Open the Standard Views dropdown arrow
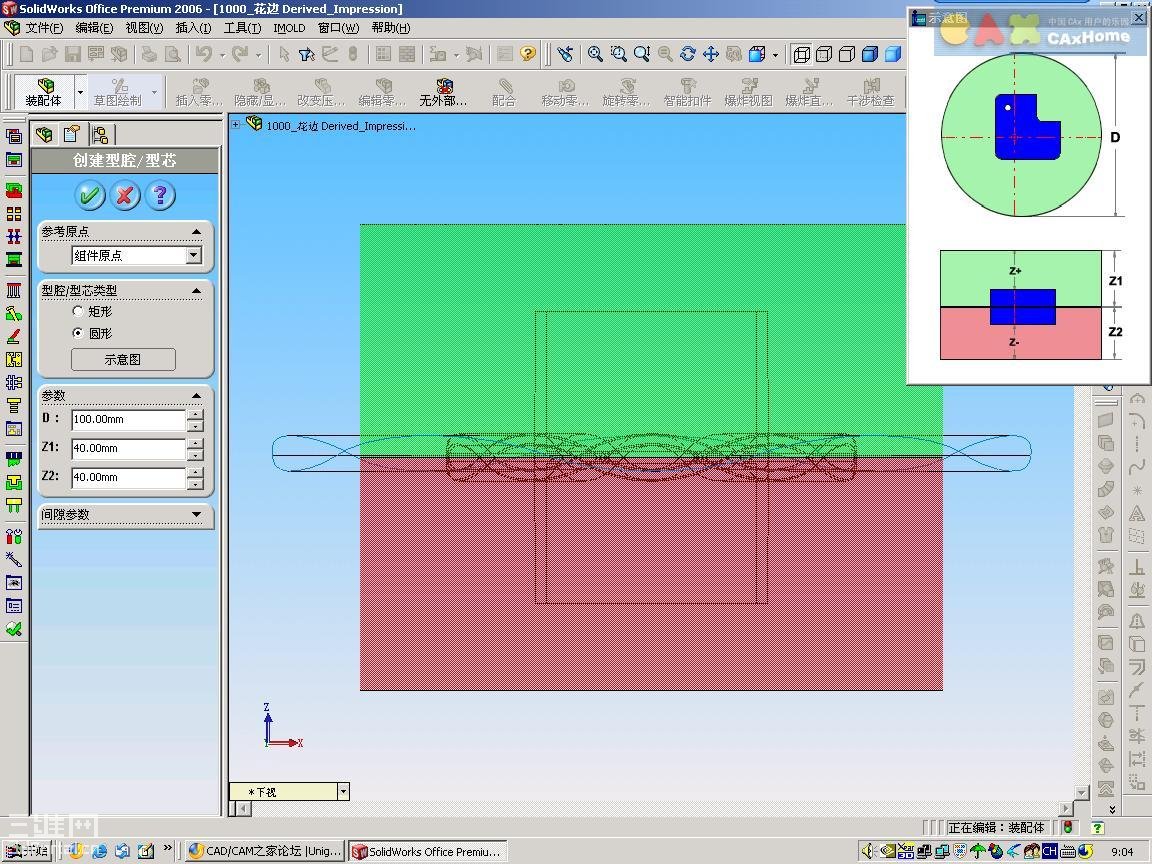Viewport: 1152px width, 864px height. click(775, 54)
